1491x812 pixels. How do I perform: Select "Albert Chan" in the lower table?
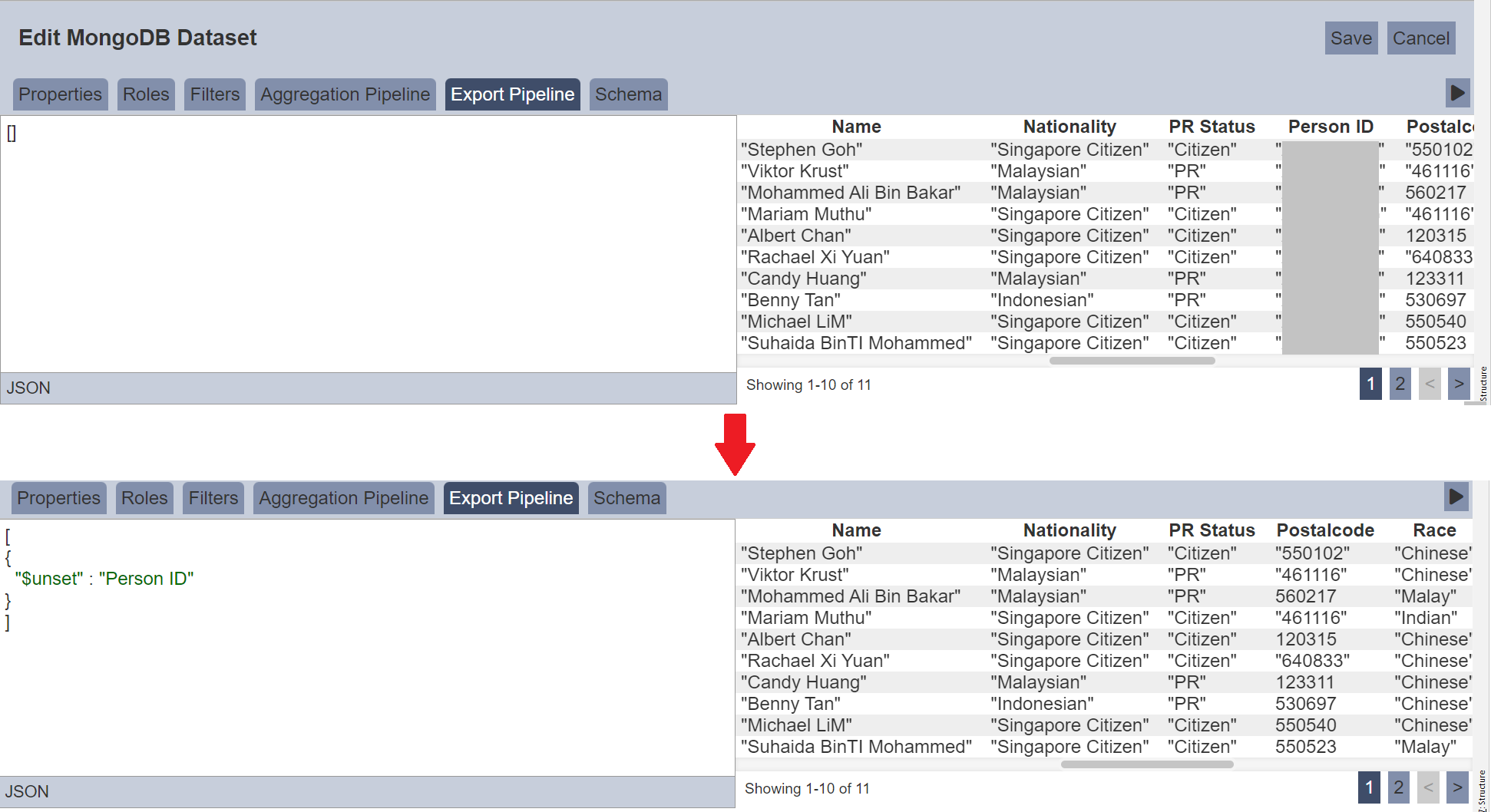[x=796, y=639]
